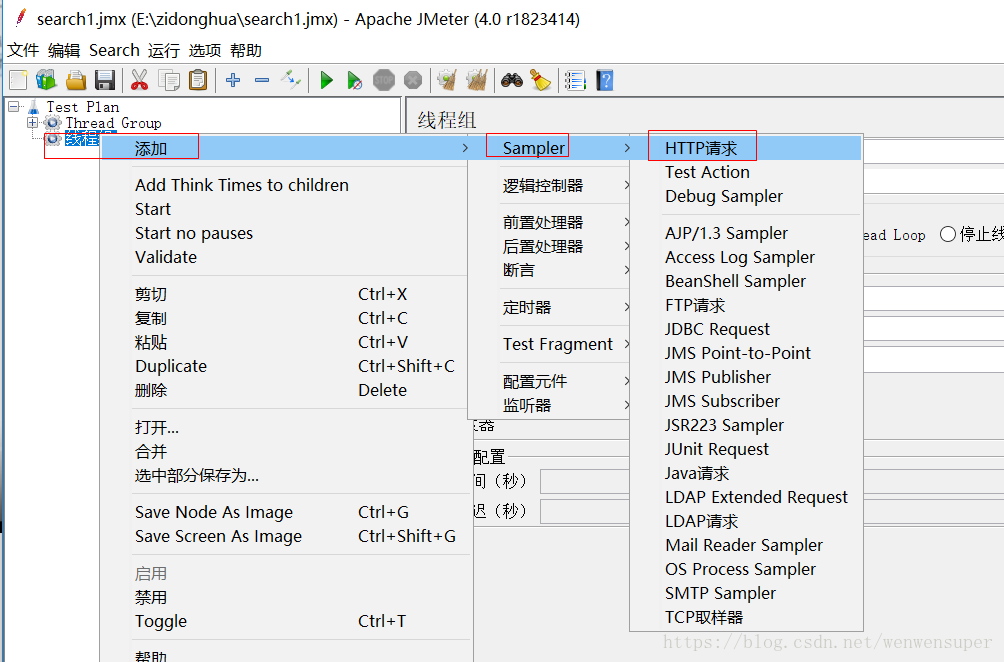Click the Paste clipboard icon
This screenshot has height=662, width=1004.
[198, 80]
